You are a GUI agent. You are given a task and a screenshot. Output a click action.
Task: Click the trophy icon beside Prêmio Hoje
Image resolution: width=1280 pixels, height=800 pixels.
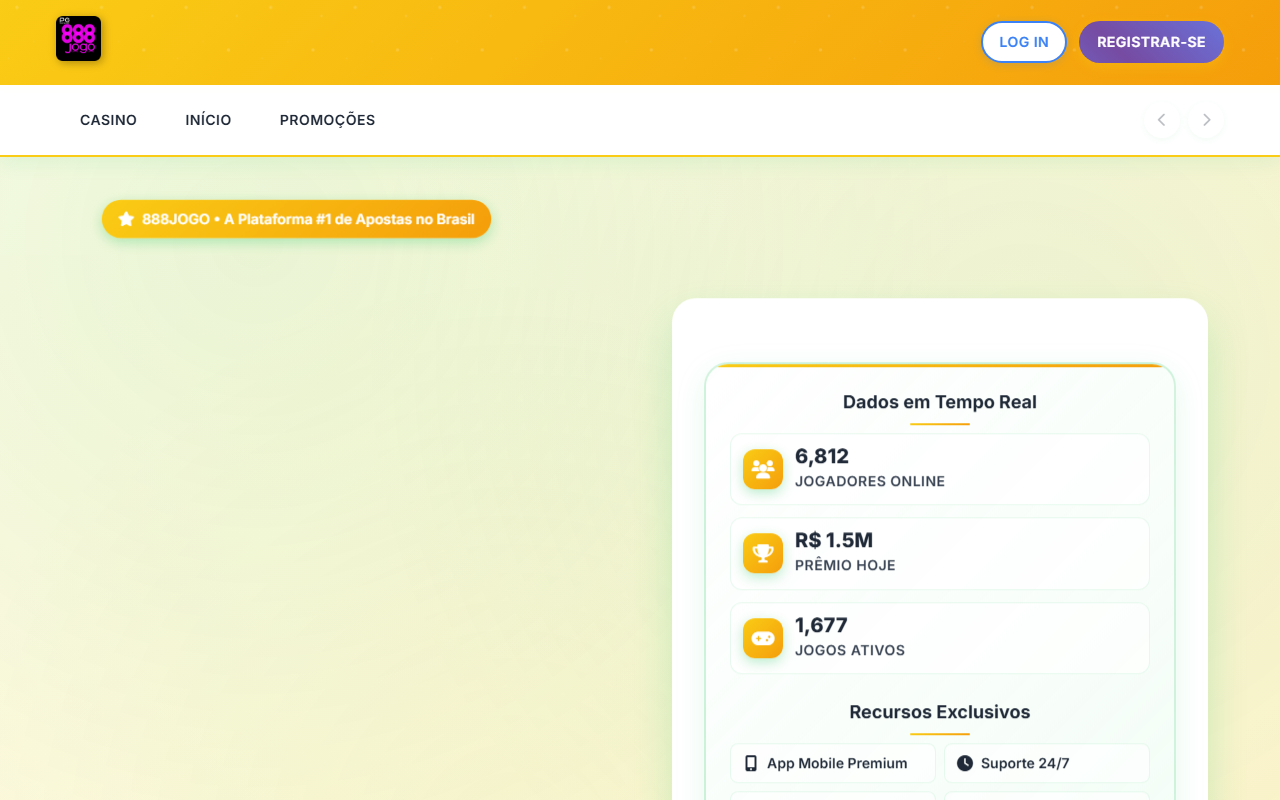click(x=763, y=553)
